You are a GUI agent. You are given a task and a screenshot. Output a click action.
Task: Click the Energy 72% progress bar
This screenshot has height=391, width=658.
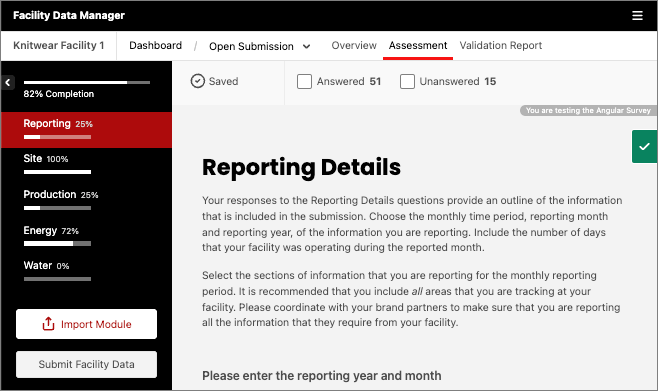(57, 243)
